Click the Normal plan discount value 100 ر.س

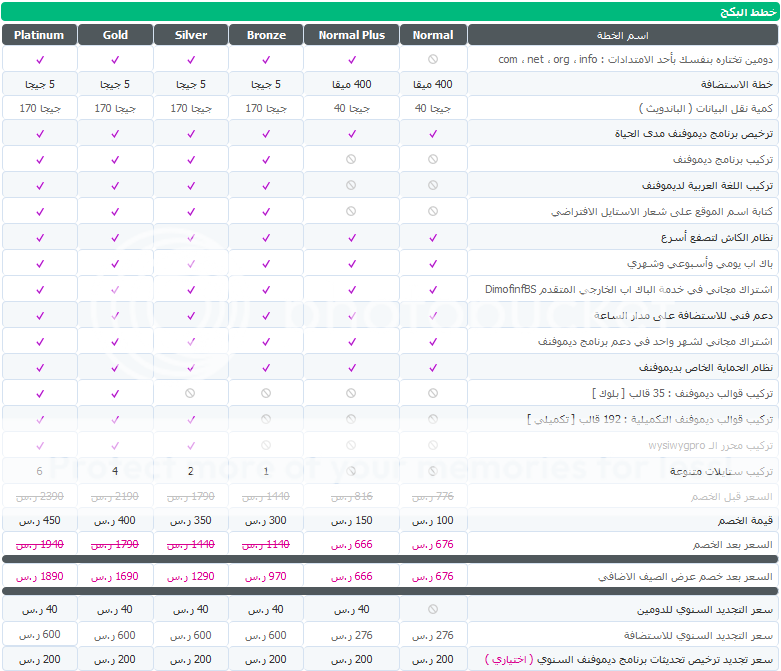433,521
